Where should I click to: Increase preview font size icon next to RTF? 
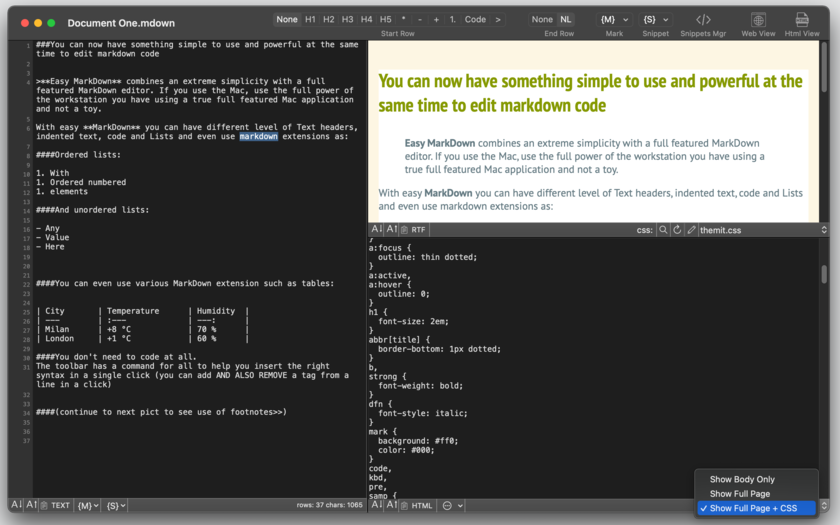(x=392, y=229)
